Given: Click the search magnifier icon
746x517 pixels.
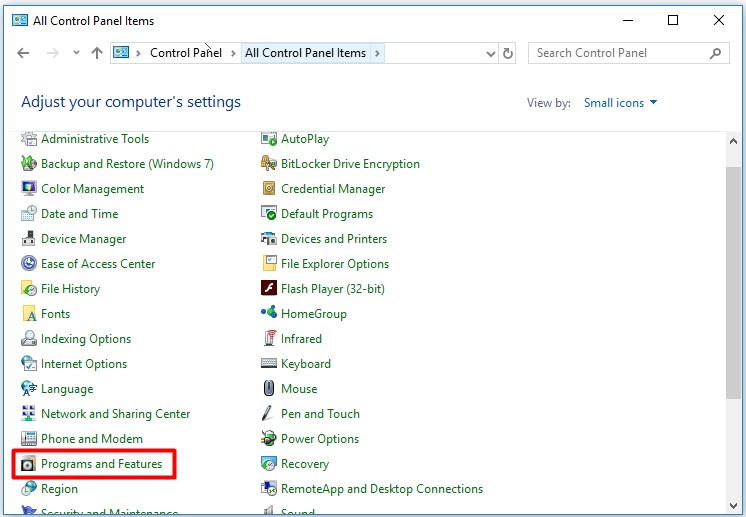Looking at the screenshot, I should [x=715, y=53].
